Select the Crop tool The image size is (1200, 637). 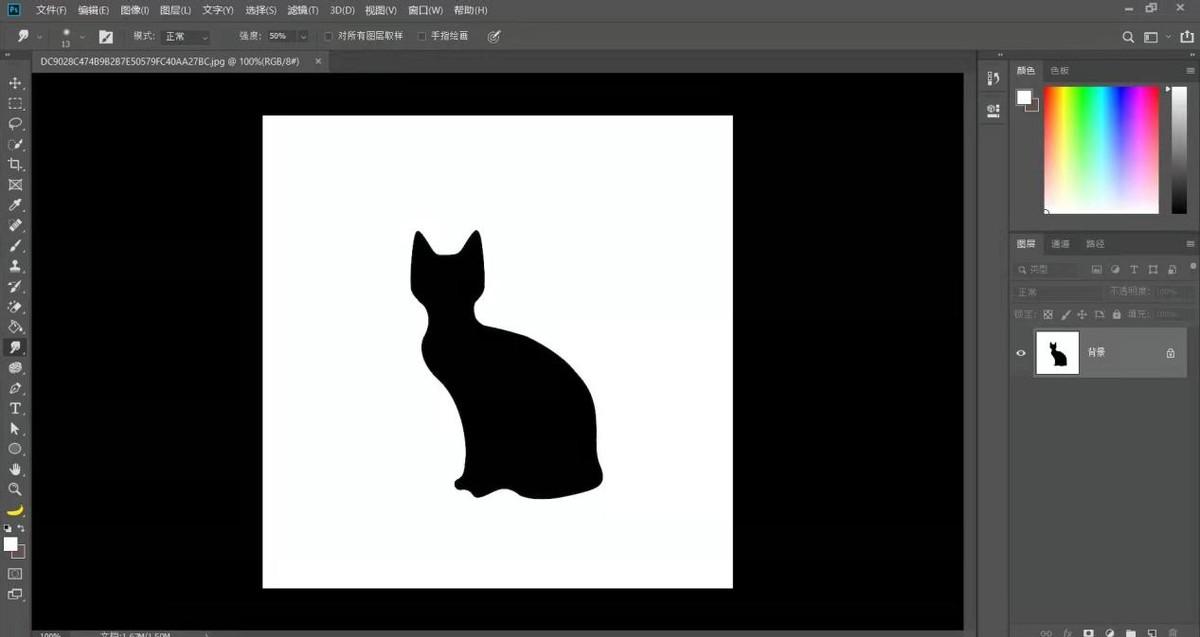pos(15,164)
